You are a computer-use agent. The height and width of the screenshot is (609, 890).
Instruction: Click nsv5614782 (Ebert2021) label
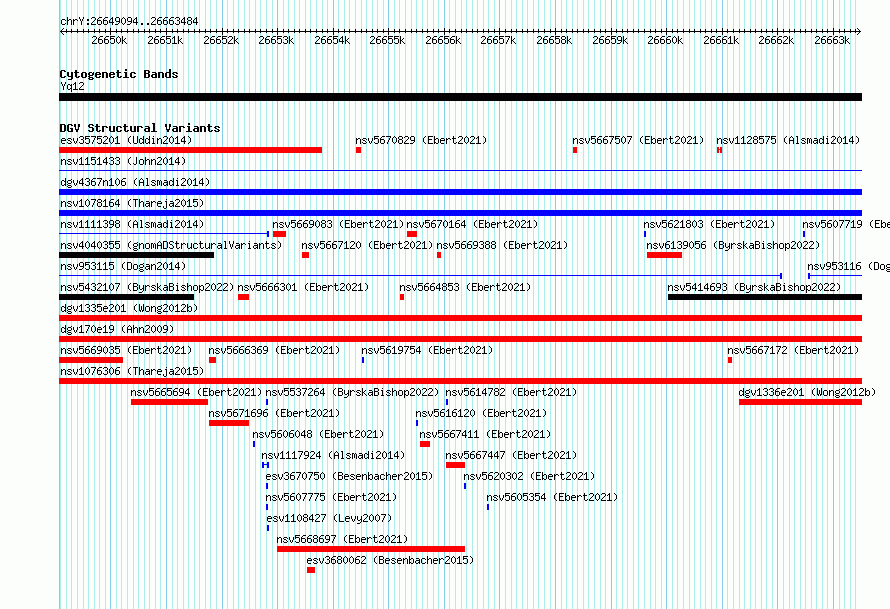(x=511, y=392)
